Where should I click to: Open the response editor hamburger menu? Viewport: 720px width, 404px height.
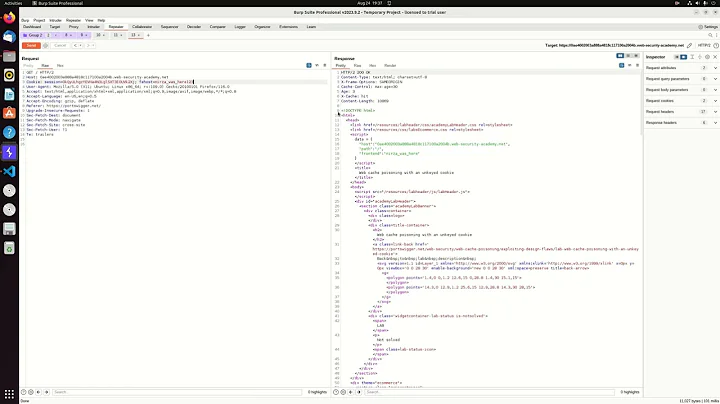[x=637, y=65]
